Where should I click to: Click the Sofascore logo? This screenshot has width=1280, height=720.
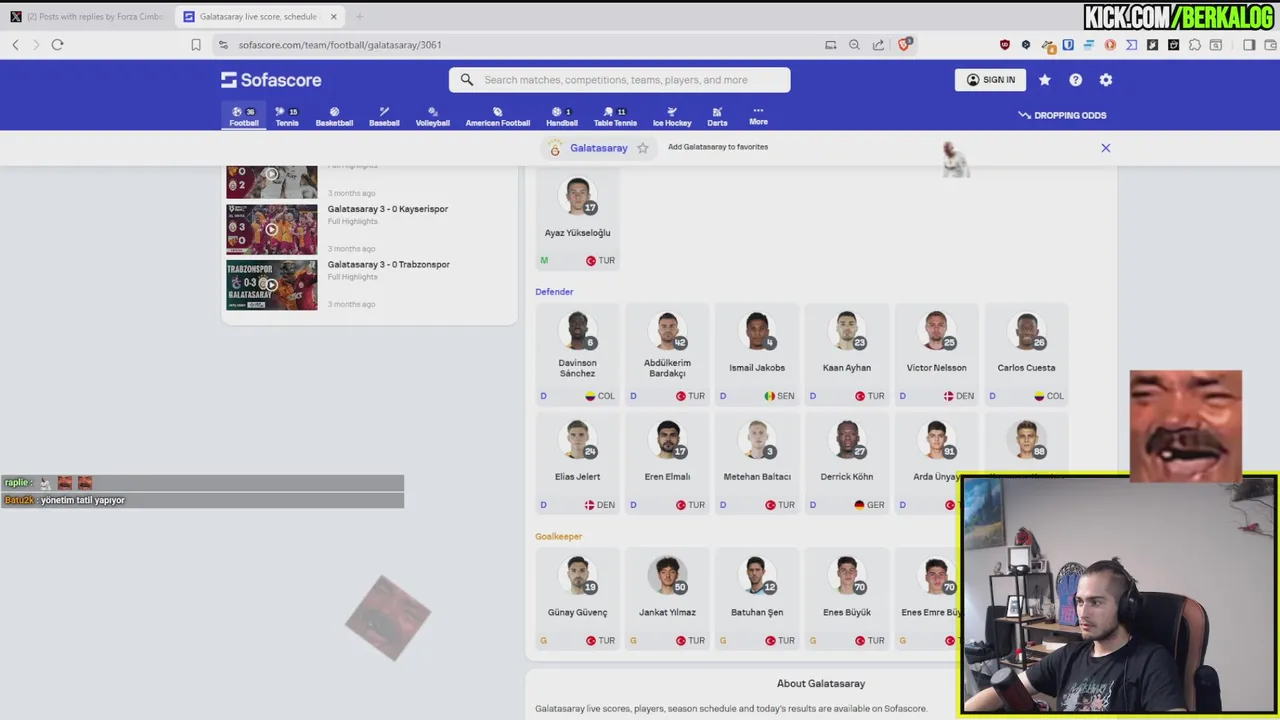pyautogui.click(x=271, y=80)
